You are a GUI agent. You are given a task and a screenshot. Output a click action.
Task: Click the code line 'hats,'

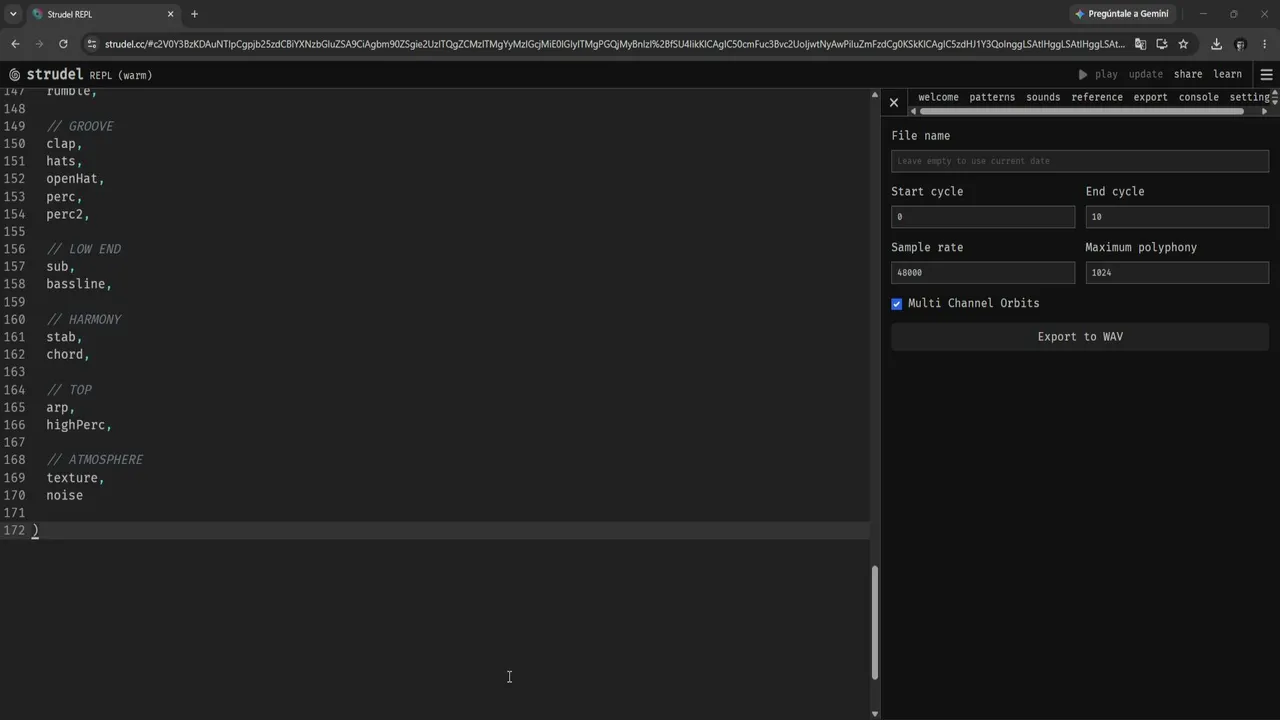[64, 161]
